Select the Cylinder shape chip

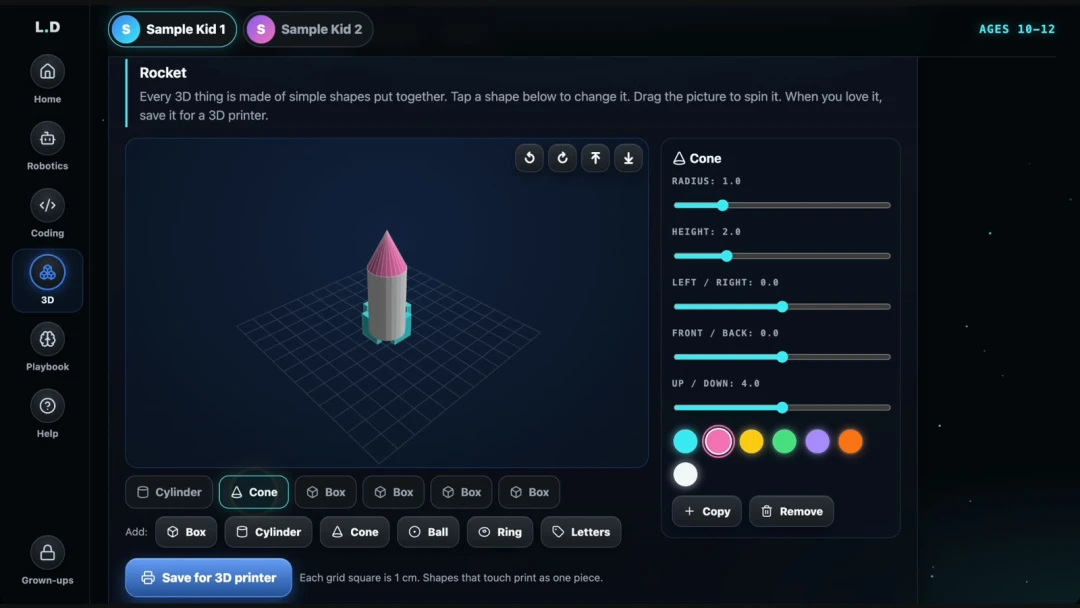point(169,492)
